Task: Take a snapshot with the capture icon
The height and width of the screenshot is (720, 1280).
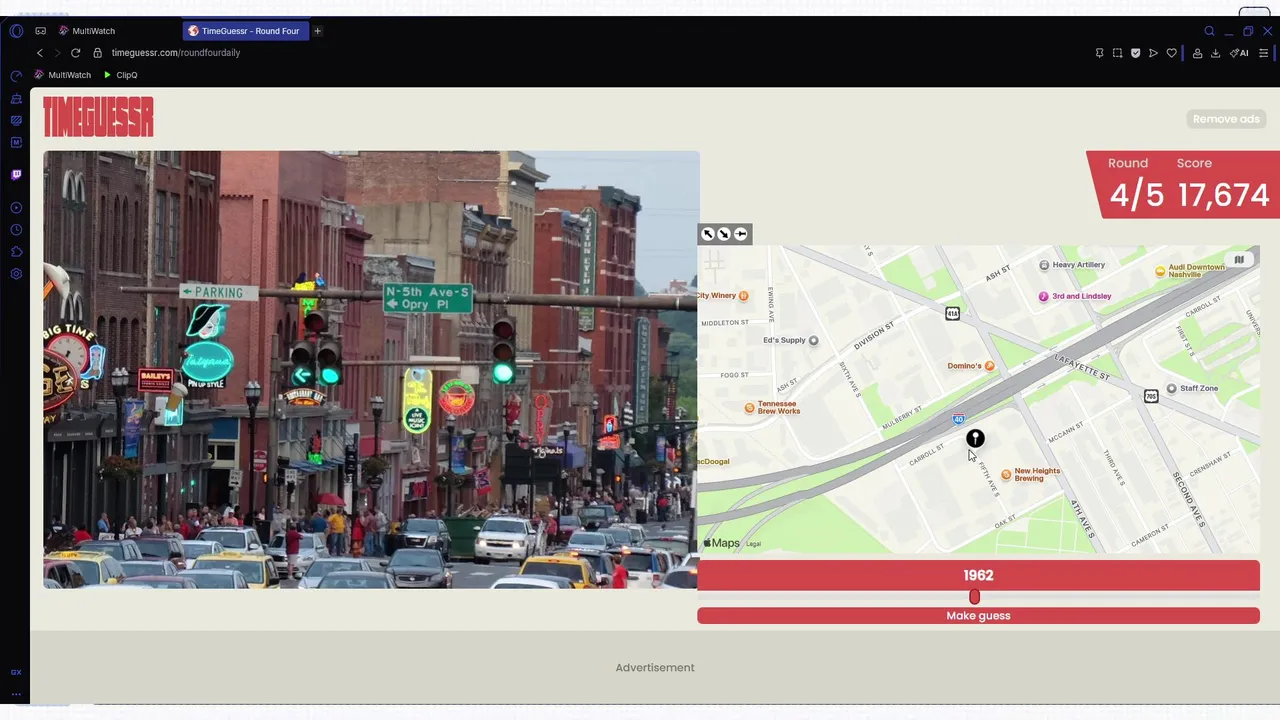Action: [1117, 53]
